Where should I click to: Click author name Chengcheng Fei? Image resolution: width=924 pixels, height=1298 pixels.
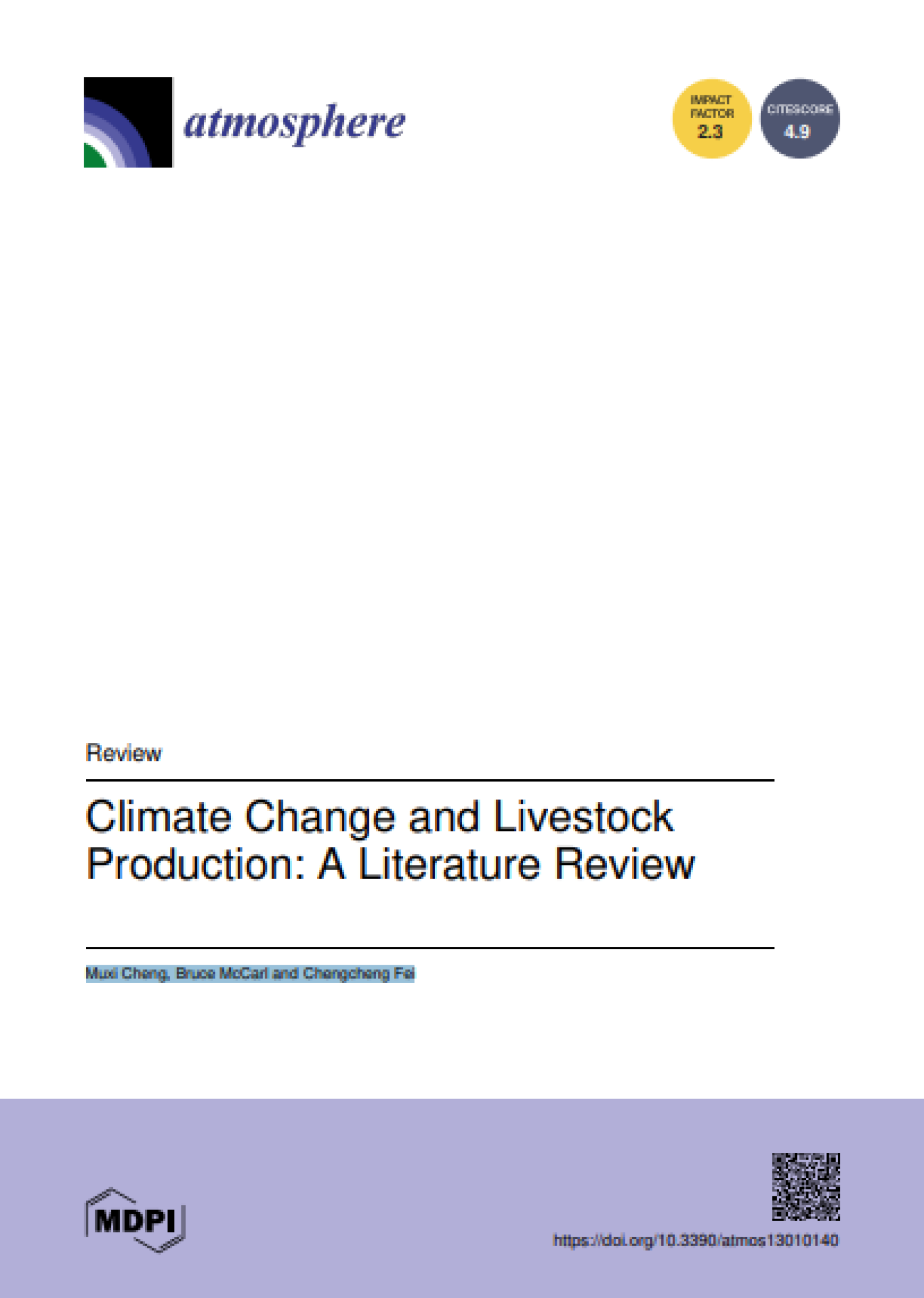click(359, 973)
